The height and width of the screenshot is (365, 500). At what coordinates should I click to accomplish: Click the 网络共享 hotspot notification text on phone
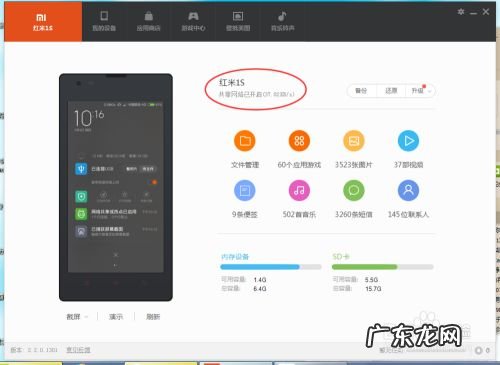pos(114,212)
